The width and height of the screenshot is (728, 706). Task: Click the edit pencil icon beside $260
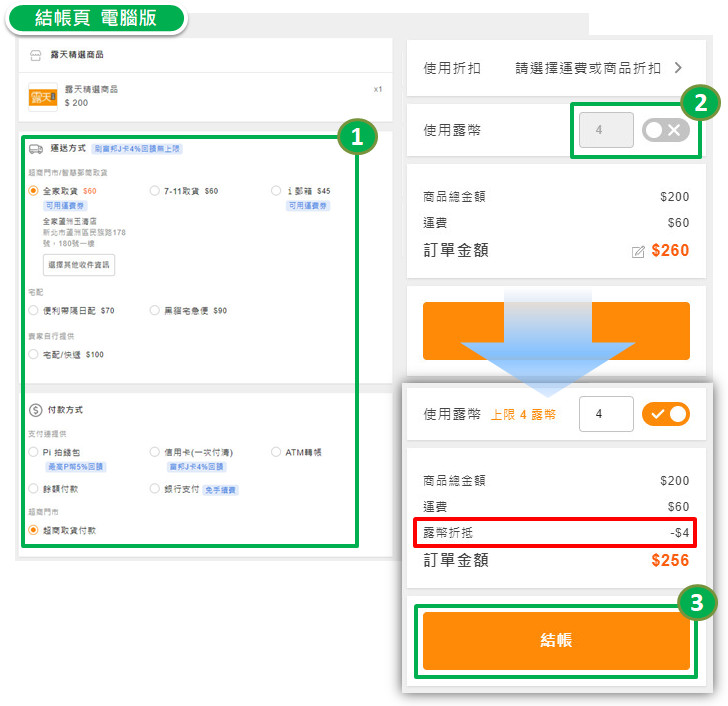tap(638, 252)
